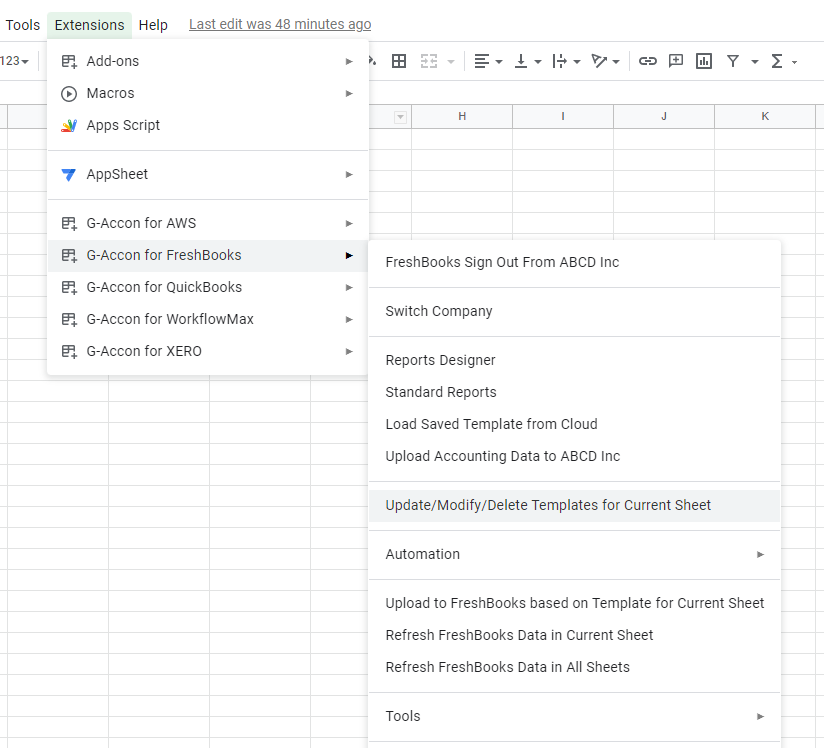Click the Insert comment icon

coord(675,61)
